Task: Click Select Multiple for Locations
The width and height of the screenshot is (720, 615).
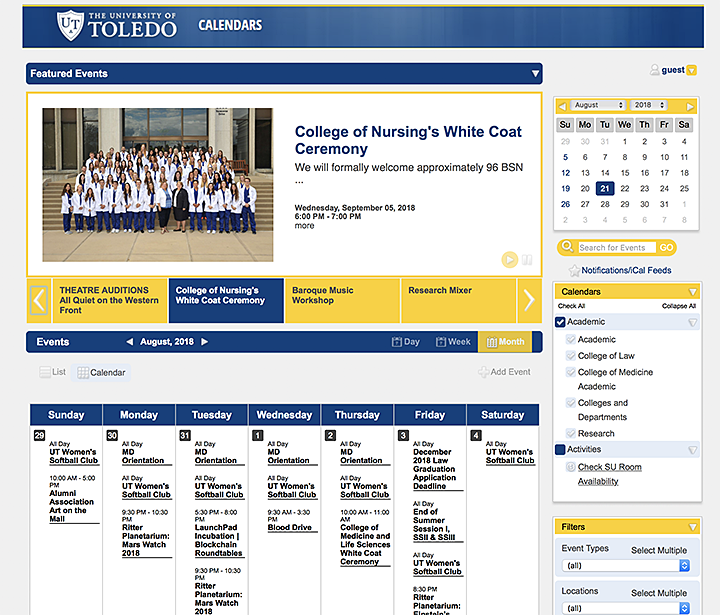Action: tap(659, 593)
